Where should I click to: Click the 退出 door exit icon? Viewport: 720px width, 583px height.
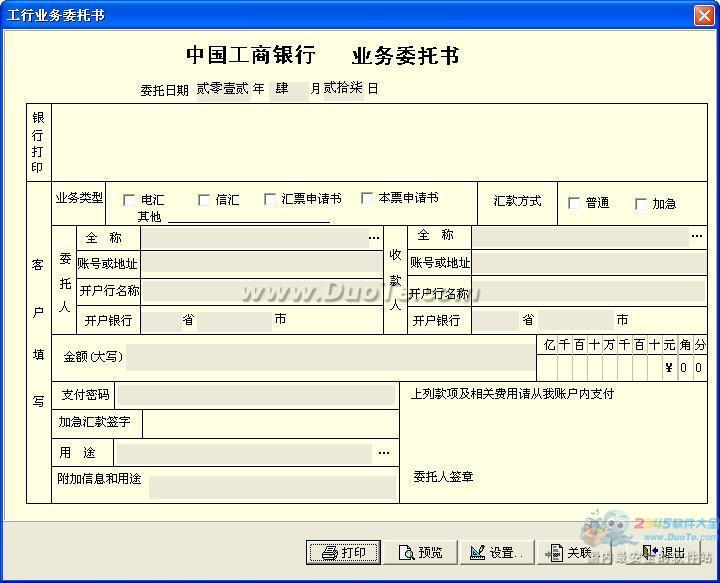coord(650,552)
